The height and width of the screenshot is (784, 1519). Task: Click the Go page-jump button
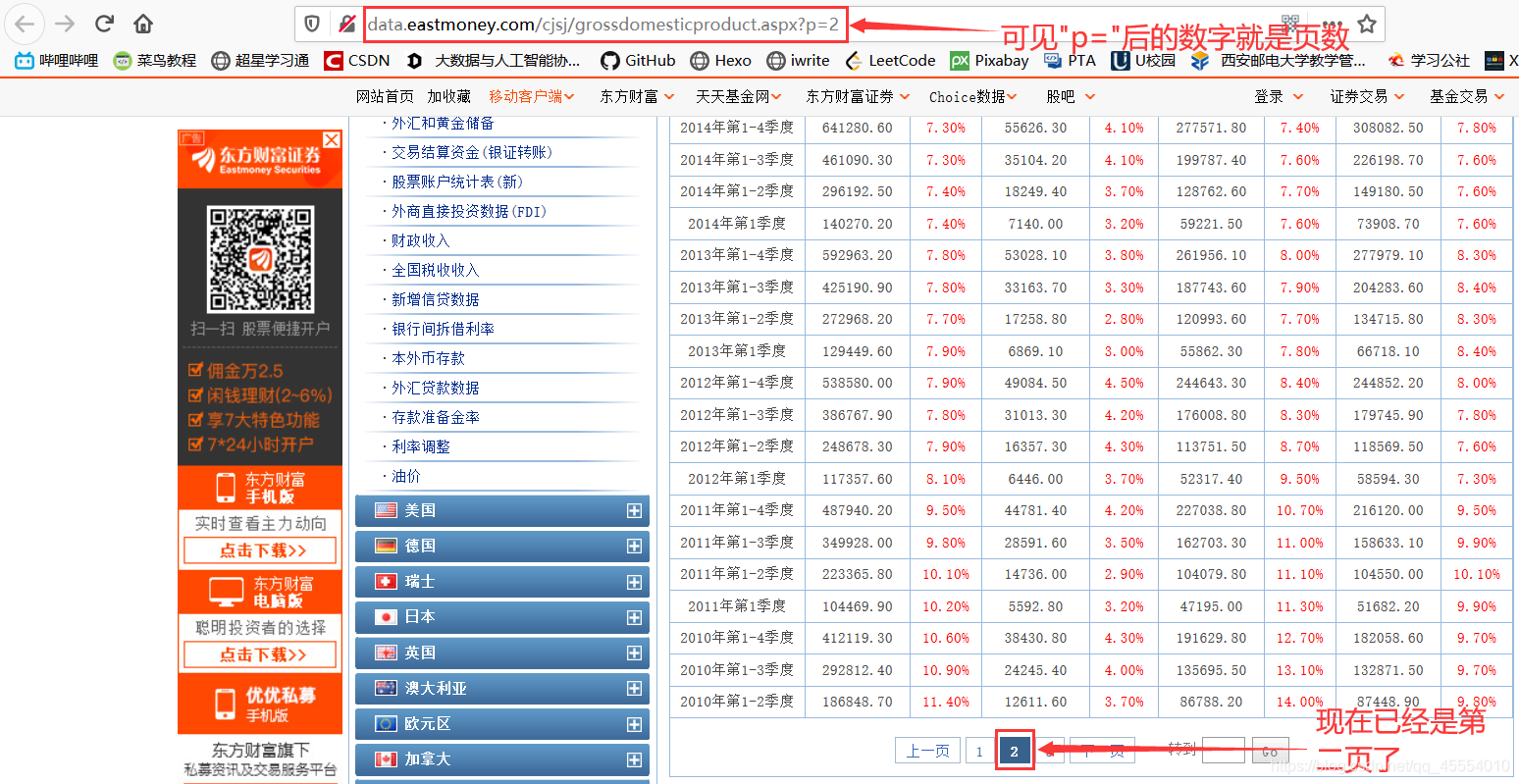coord(1270,750)
